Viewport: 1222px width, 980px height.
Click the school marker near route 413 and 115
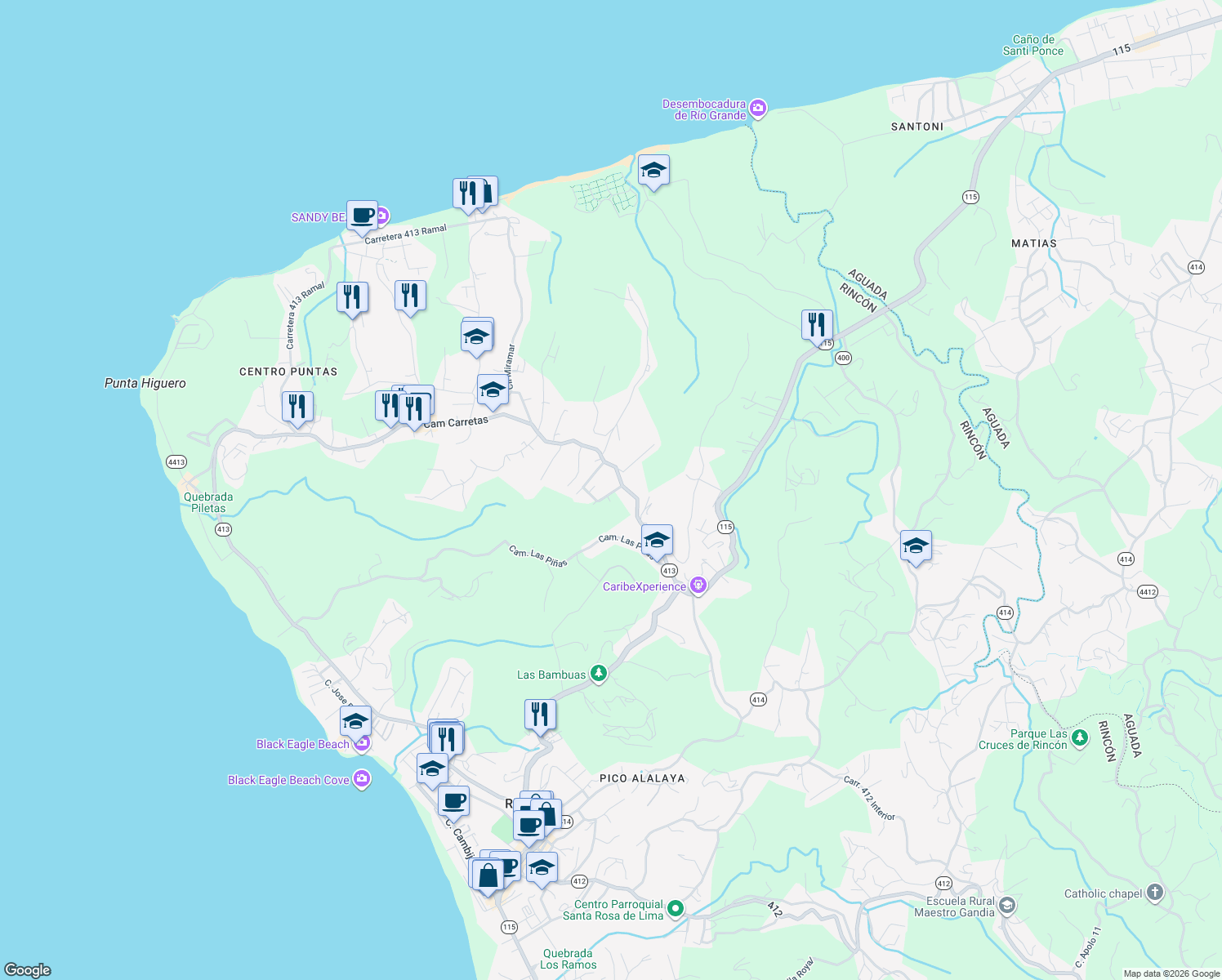(x=656, y=539)
